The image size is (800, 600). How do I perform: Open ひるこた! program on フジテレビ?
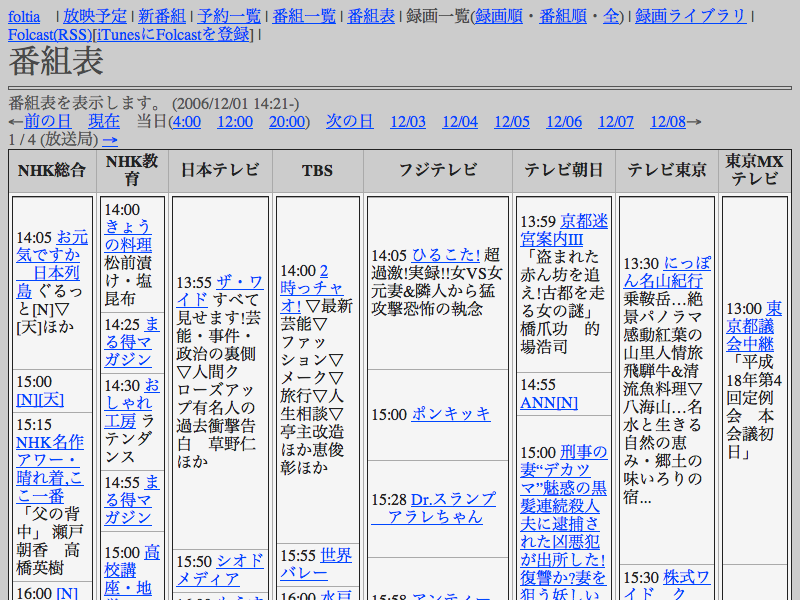point(444,255)
